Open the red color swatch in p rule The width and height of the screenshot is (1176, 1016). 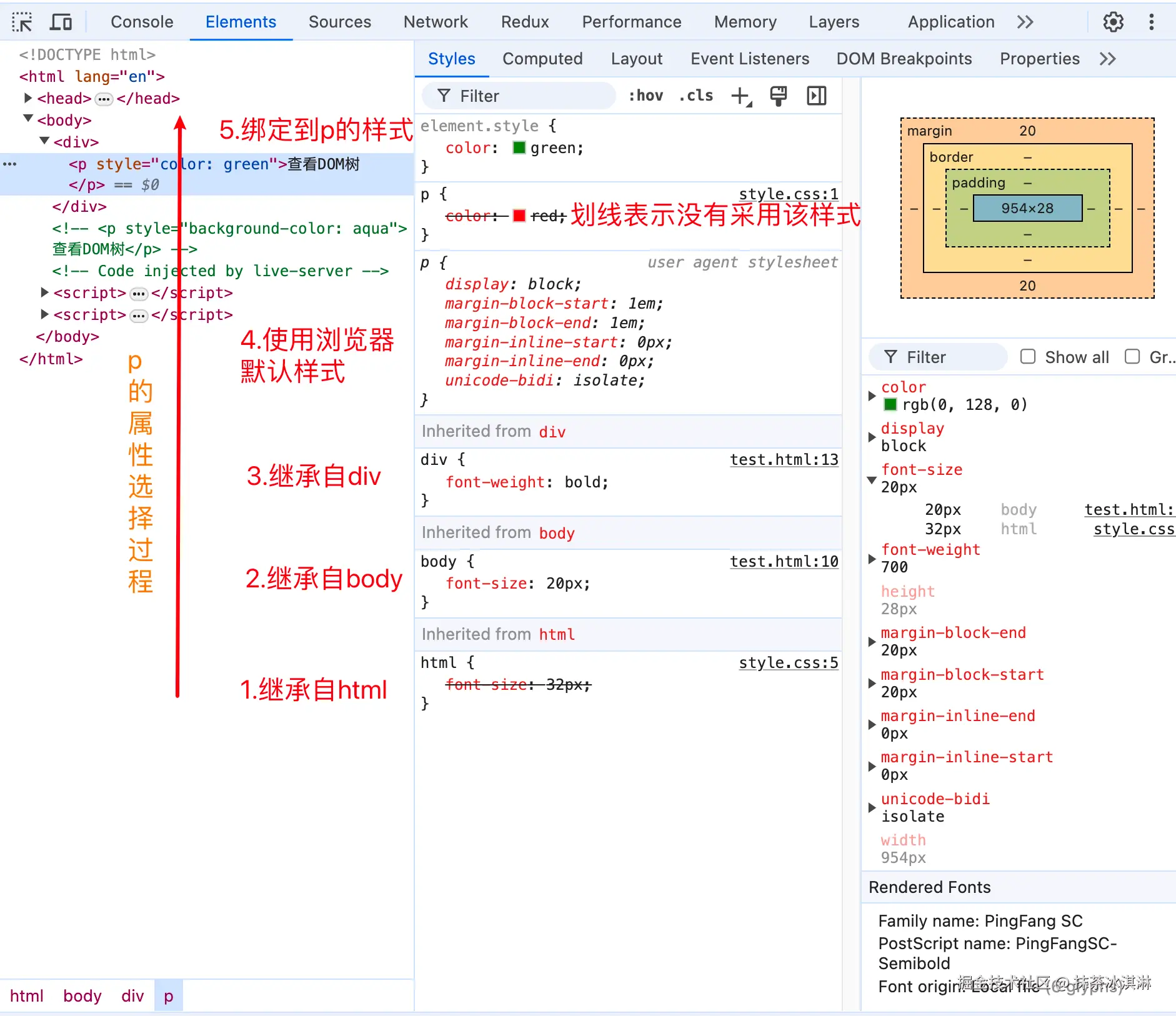click(x=519, y=216)
